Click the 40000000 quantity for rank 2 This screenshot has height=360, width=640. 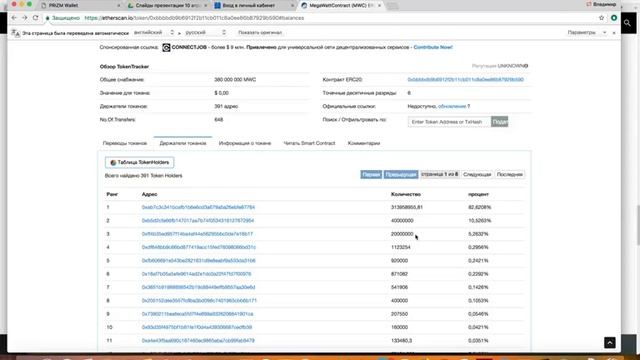(402, 220)
